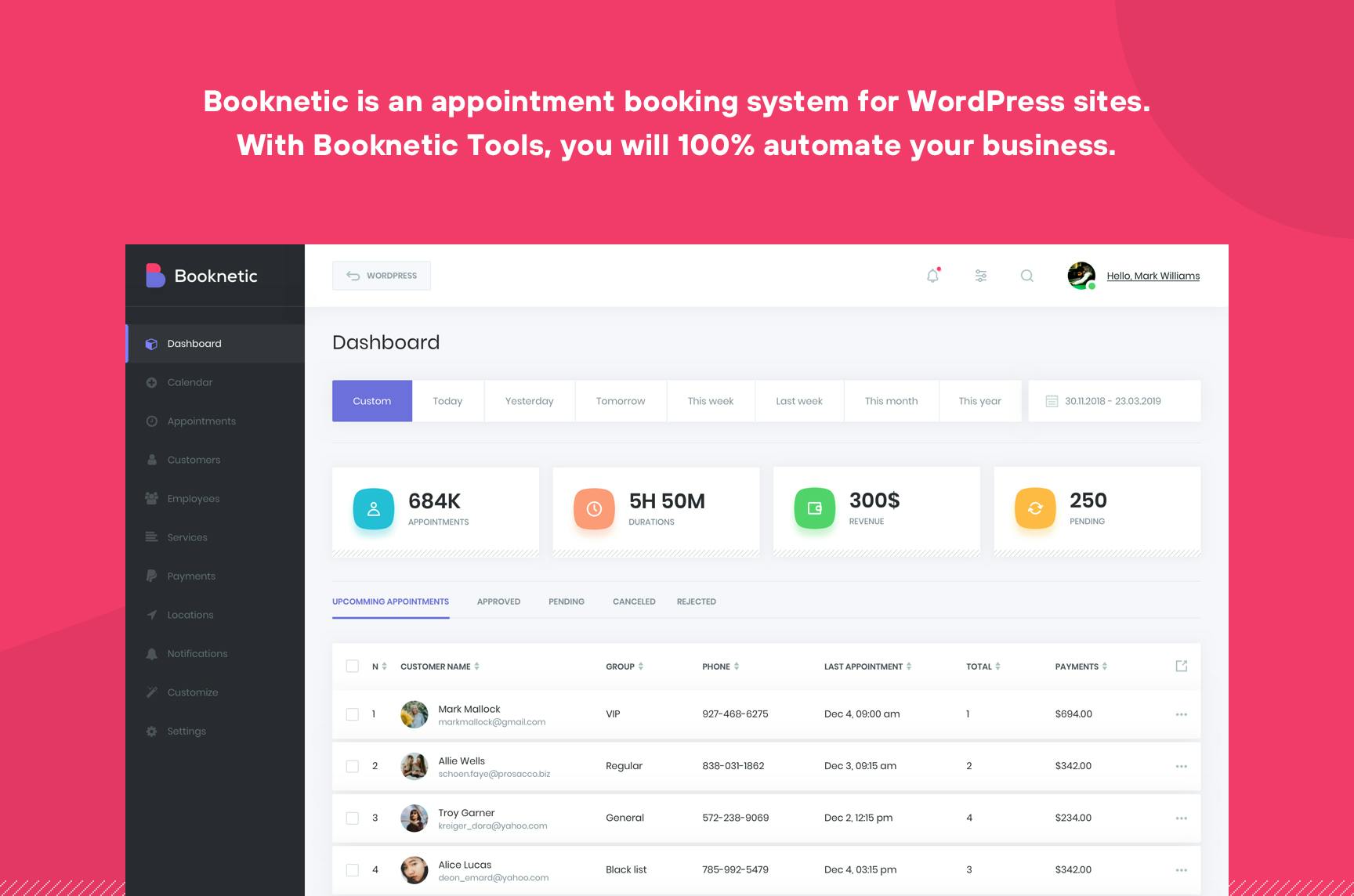Screen dimensions: 1354x896
Task: Toggle the select-all checkbox in table header
Action: click(353, 666)
